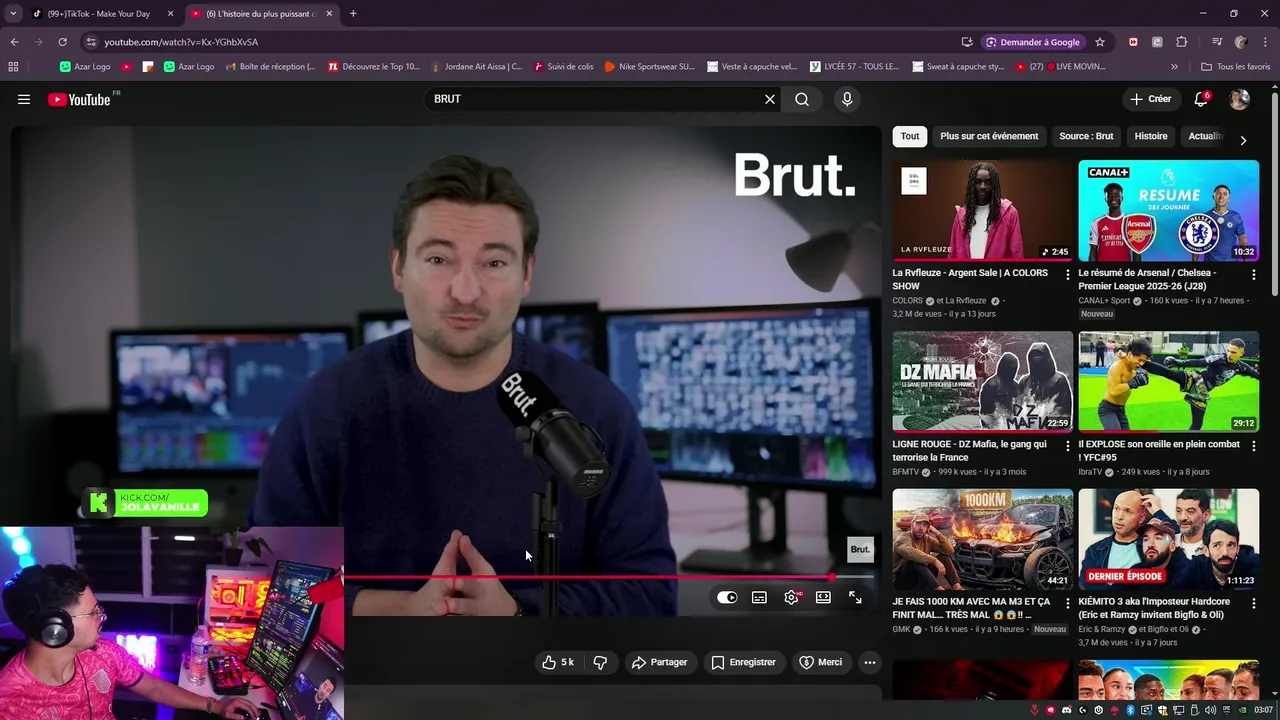Switch the player to theater mode
Image resolution: width=1280 pixels, height=720 pixels.
tap(823, 597)
